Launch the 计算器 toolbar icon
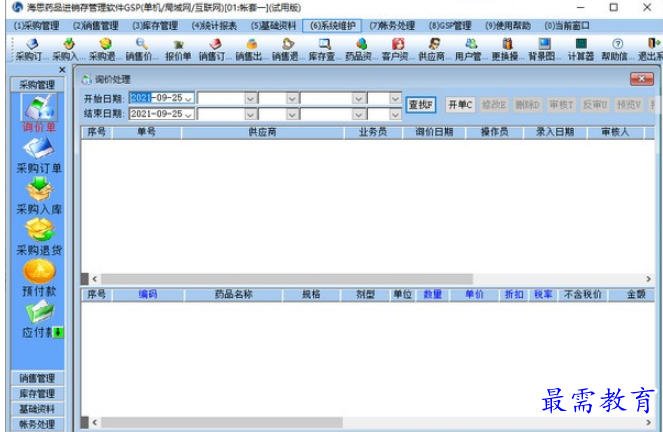Image resolution: width=663 pixels, height=432 pixels. point(581,49)
